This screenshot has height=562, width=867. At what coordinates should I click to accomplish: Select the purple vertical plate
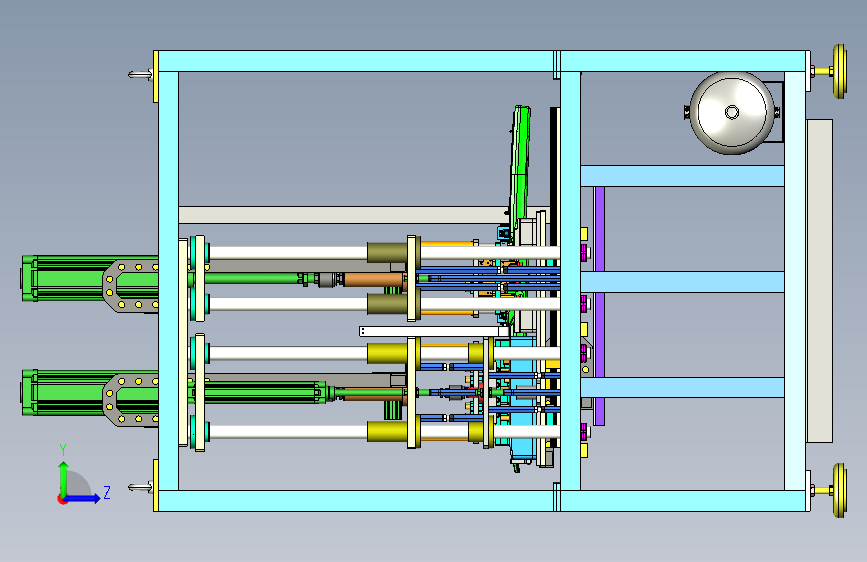point(599,305)
